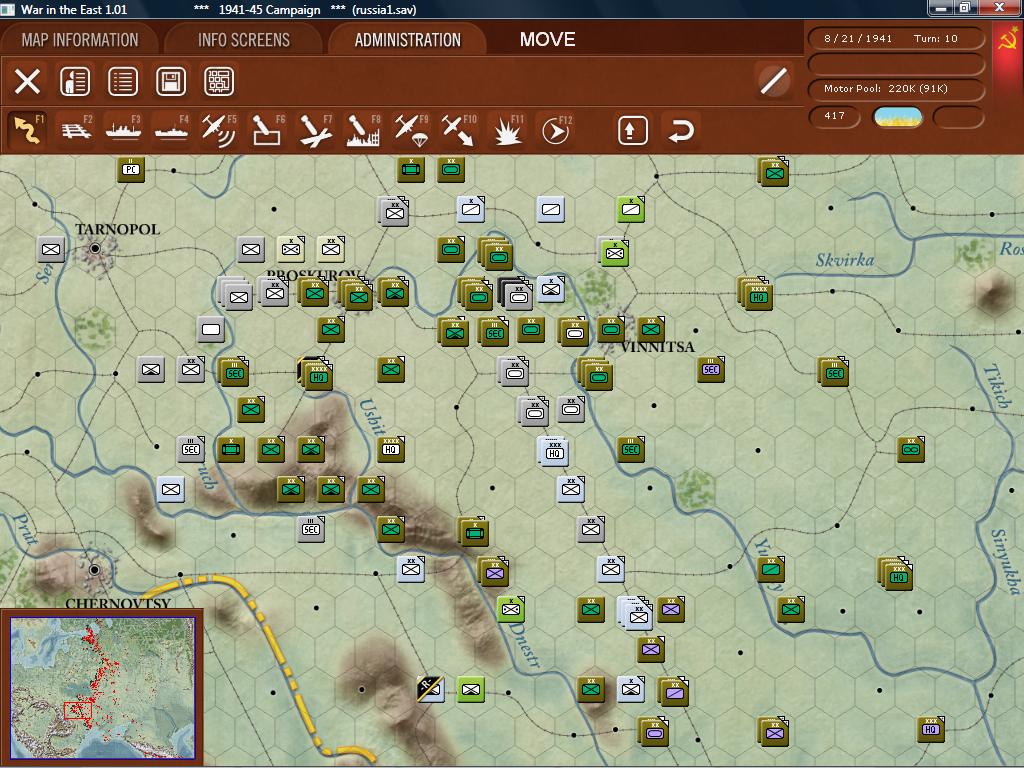Select the bright green unit beside Romanian counter
1024x768 pixels.
[x=471, y=689]
